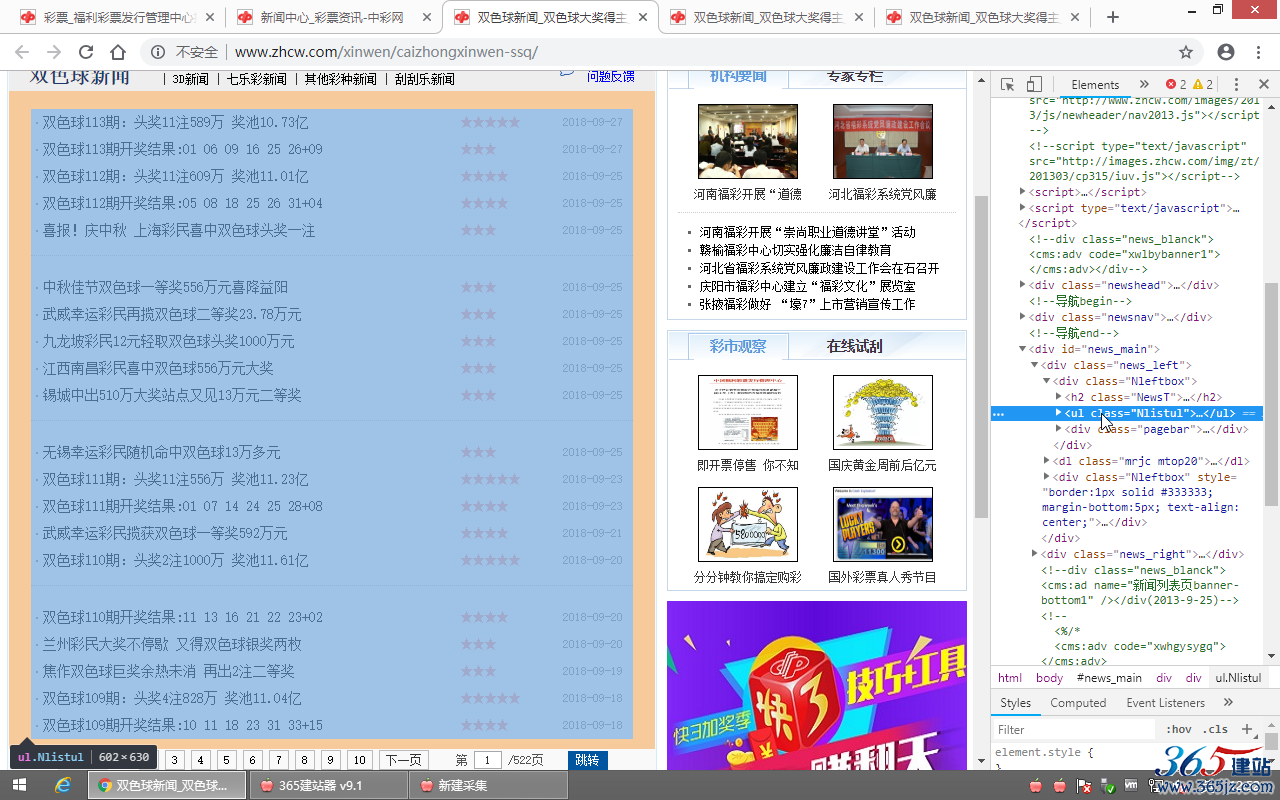This screenshot has width=1280, height=800.
Task: Open the Windows Start button
Action: tap(19, 785)
